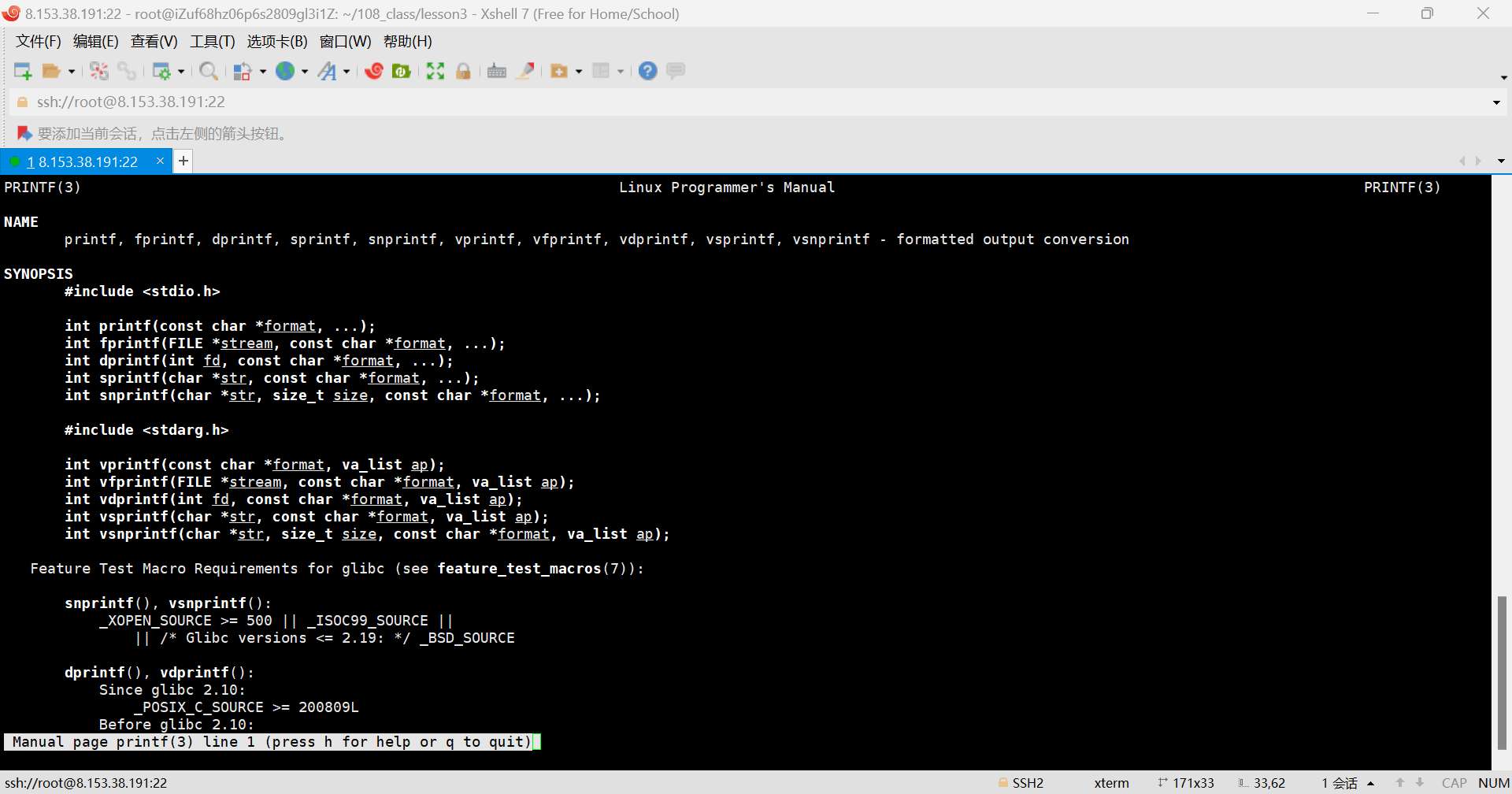Click the folder with plus icon
Image resolution: width=1512 pixels, height=794 pixels.
[559, 72]
